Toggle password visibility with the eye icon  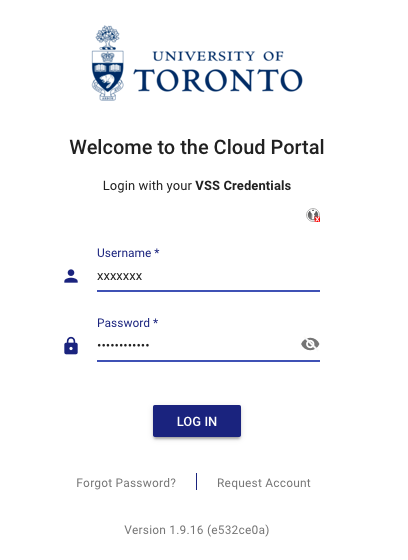pyautogui.click(x=310, y=344)
